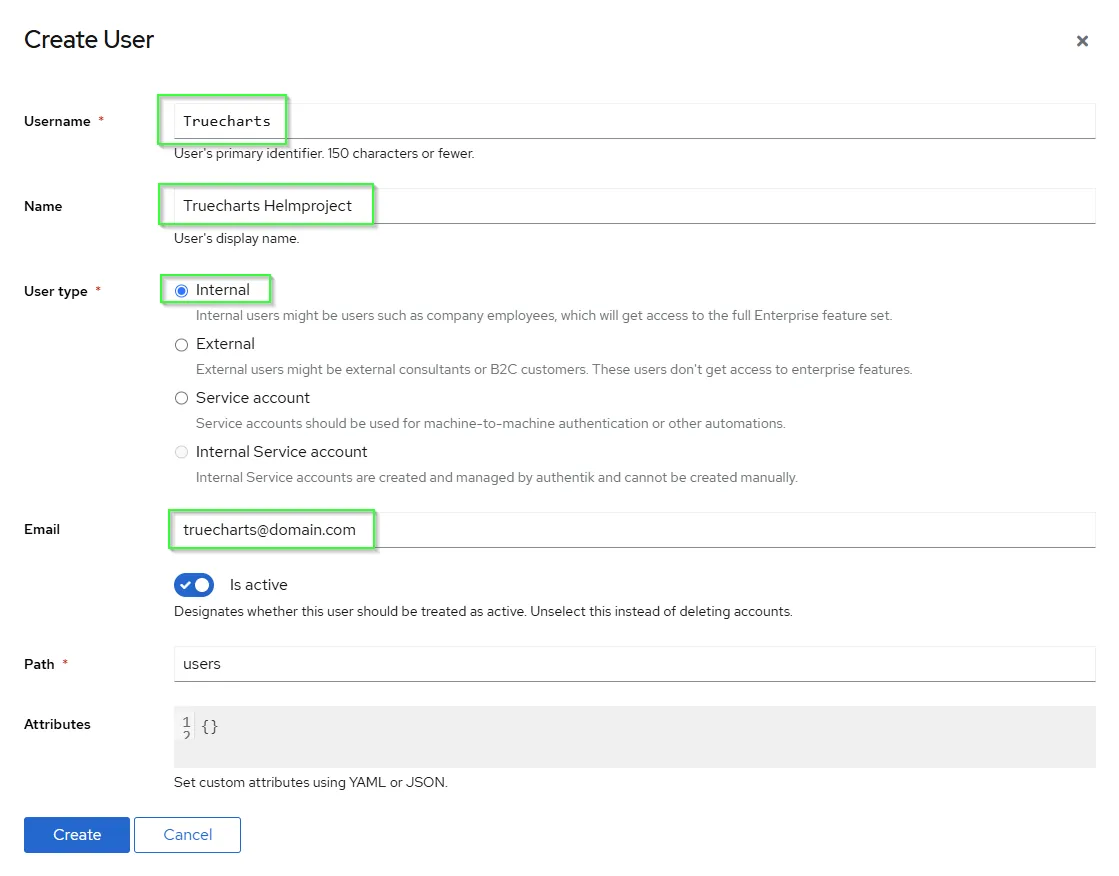Select the External user type

pyautogui.click(x=181, y=344)
